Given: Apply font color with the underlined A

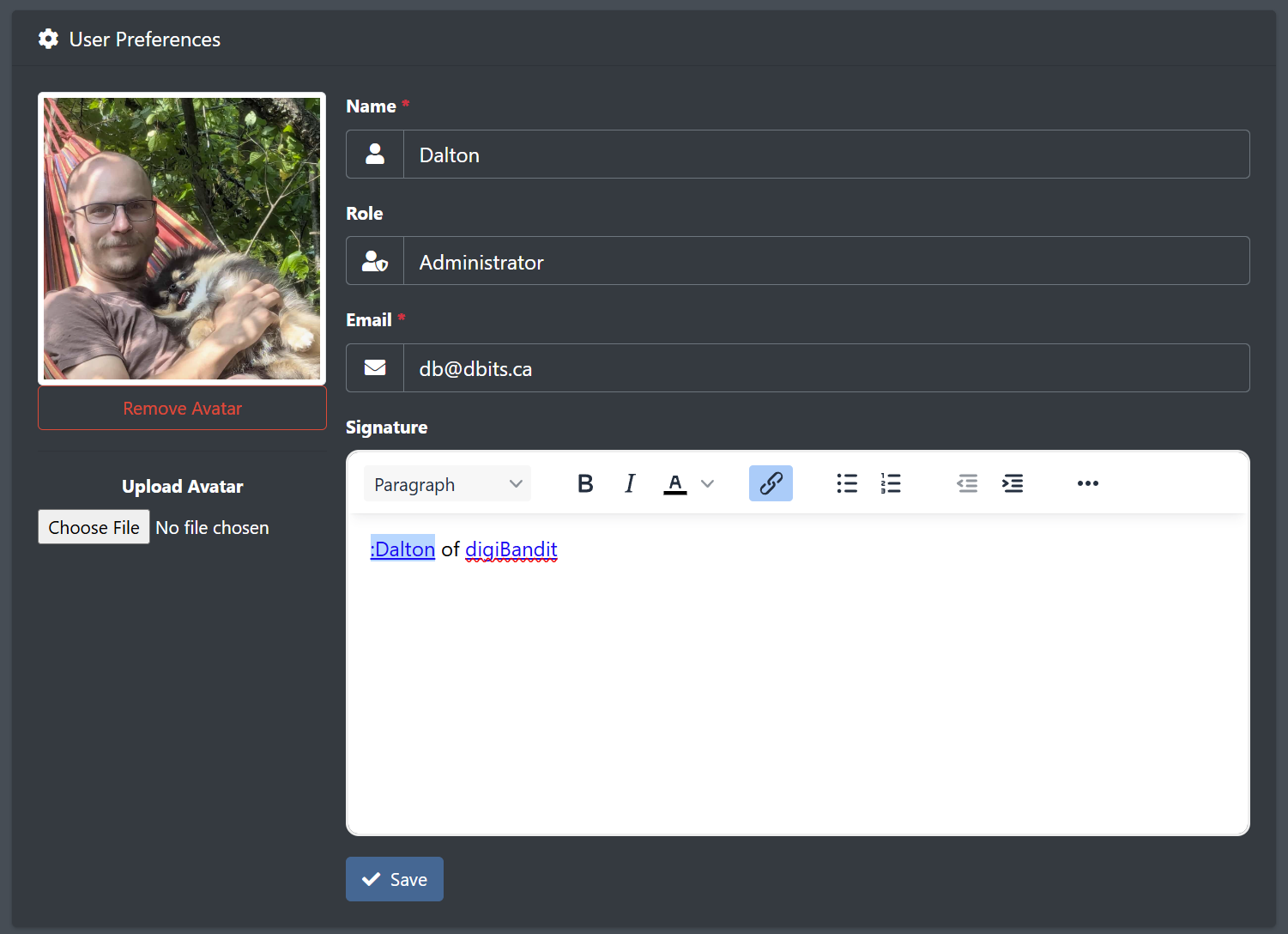Looking at the screenshot, I should (x=675, y=484).
